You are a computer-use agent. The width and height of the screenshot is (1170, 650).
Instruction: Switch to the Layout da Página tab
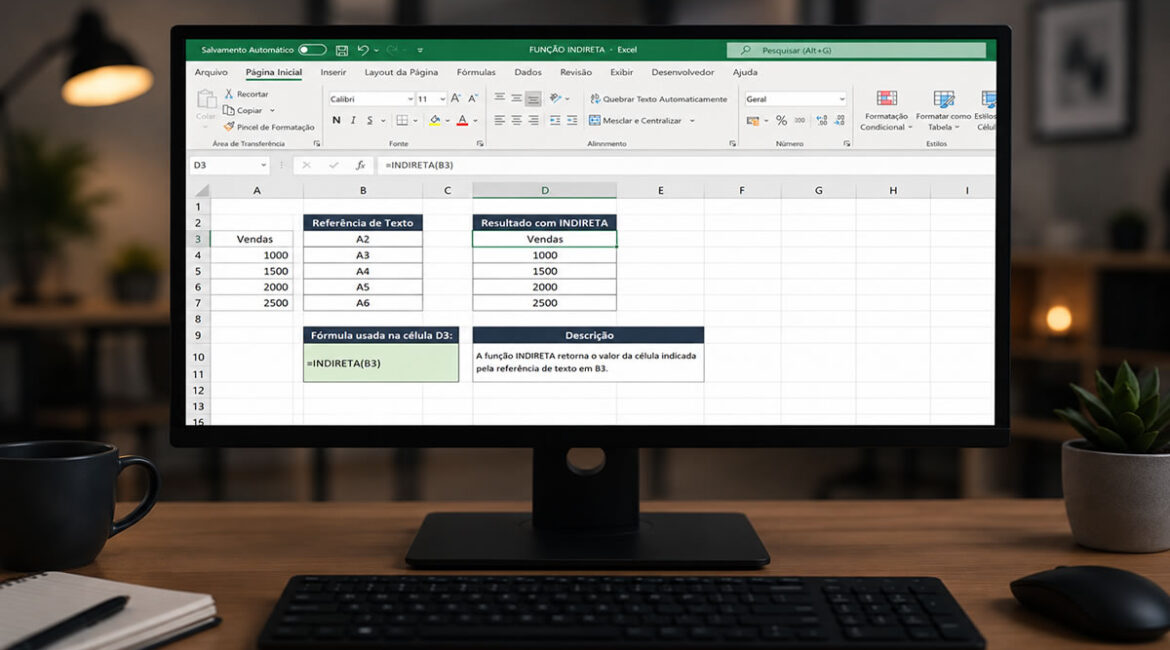coord(401,72)
